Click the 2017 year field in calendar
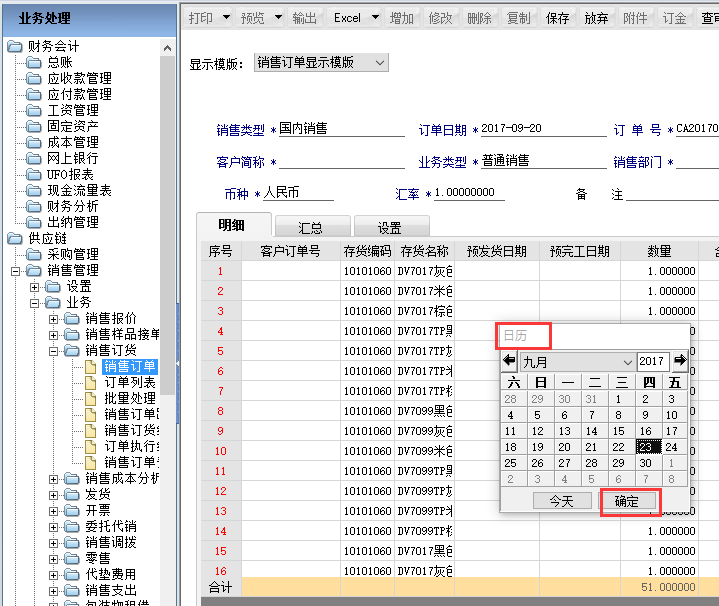The width and height of the screenshot is (719, 606). click(x=652, y=361)
